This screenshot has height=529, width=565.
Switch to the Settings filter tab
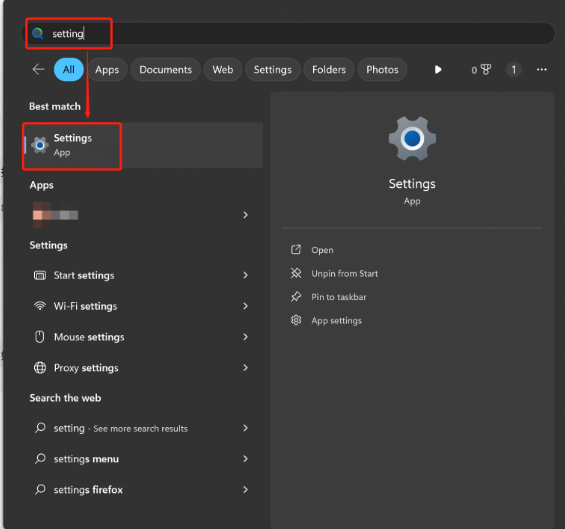tap(273, 70)
